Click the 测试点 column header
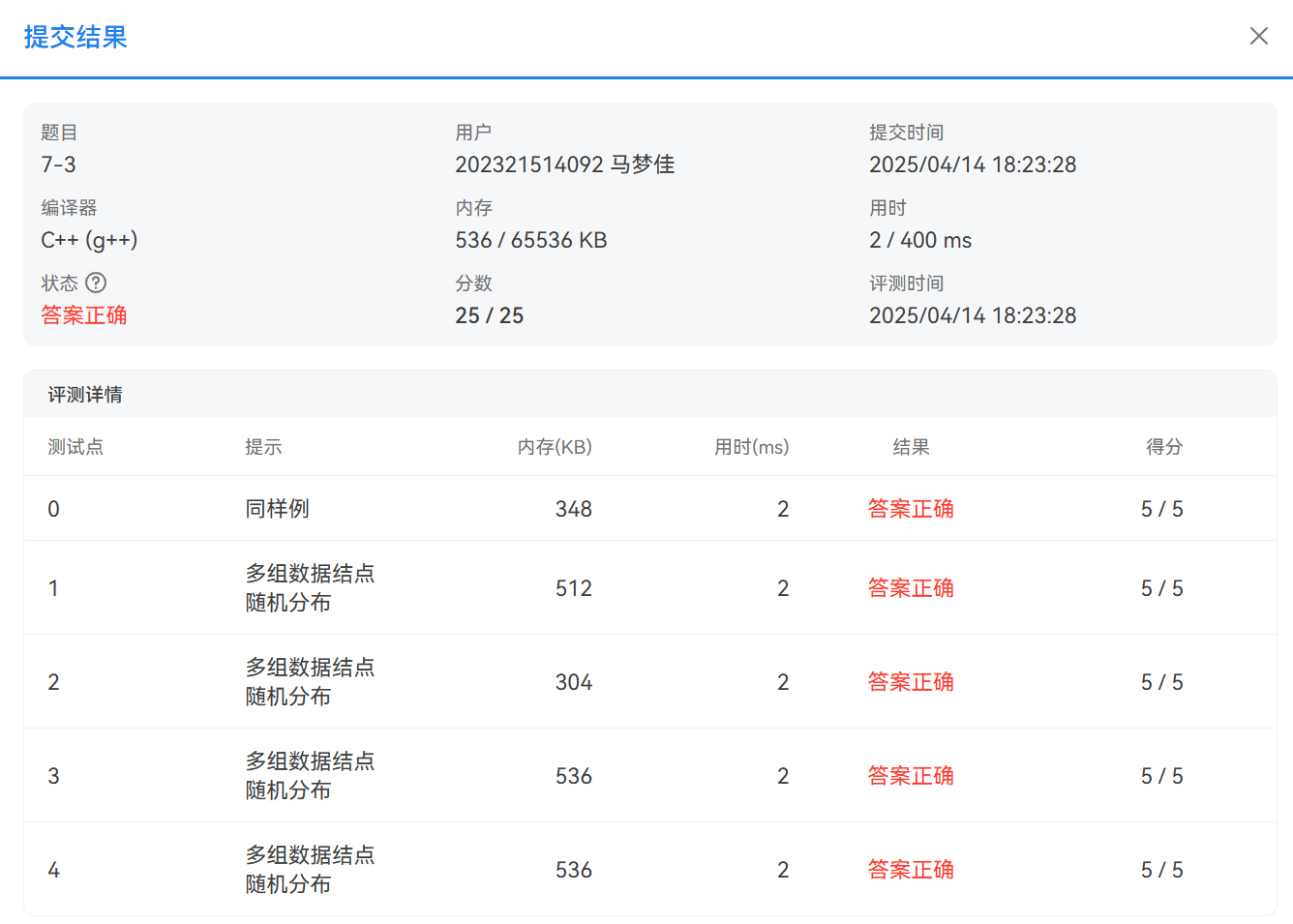This screenshot has height=924, width=1293. [x=75, y=447]
